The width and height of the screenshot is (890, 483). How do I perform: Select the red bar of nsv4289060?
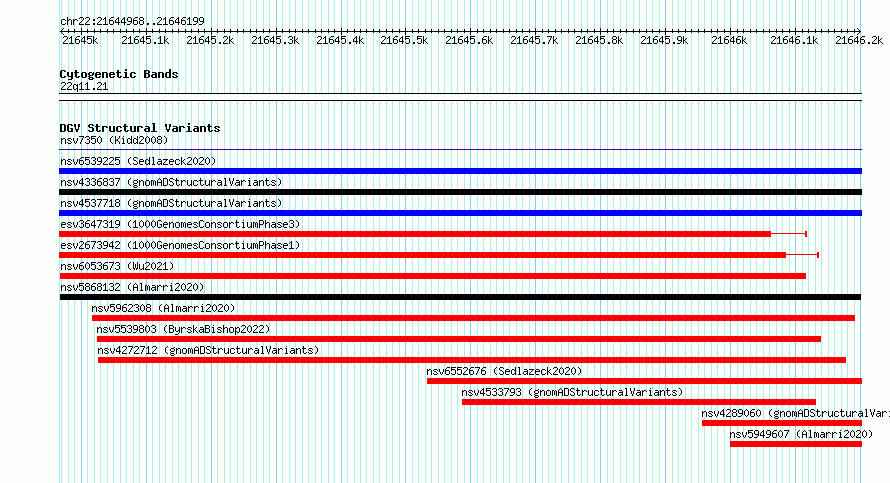(x=782, y=423)
